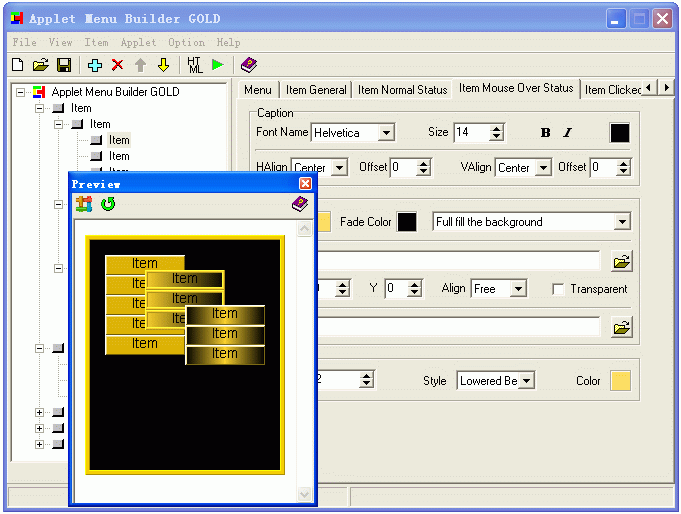Select highlighted Item in tree

click(119, 140)
